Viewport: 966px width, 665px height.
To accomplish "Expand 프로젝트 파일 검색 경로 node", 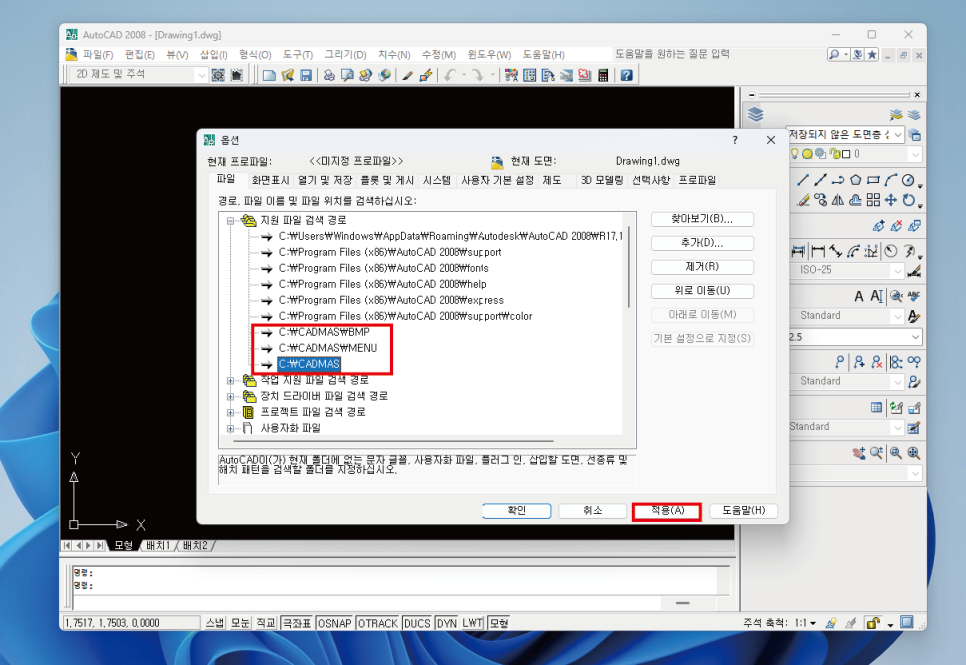I will point(230,412).
